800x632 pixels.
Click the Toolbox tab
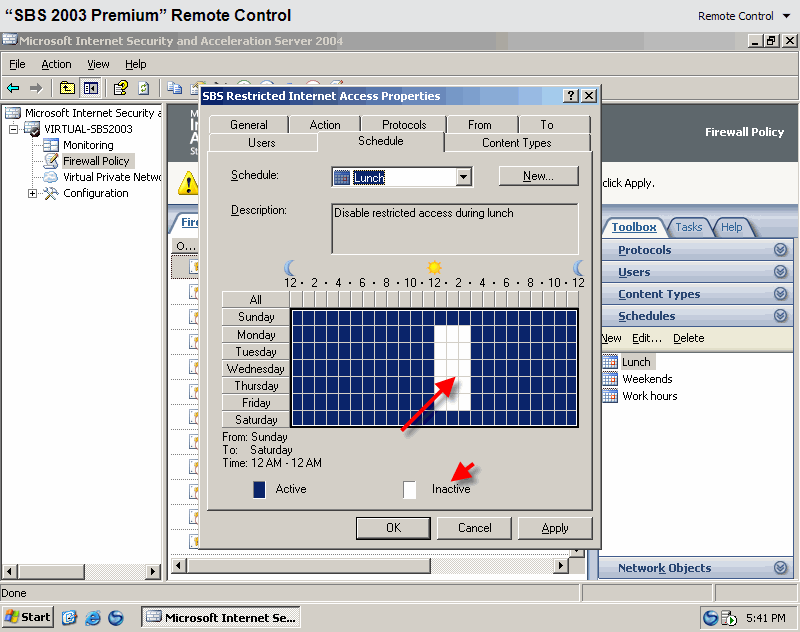(634, 227)
